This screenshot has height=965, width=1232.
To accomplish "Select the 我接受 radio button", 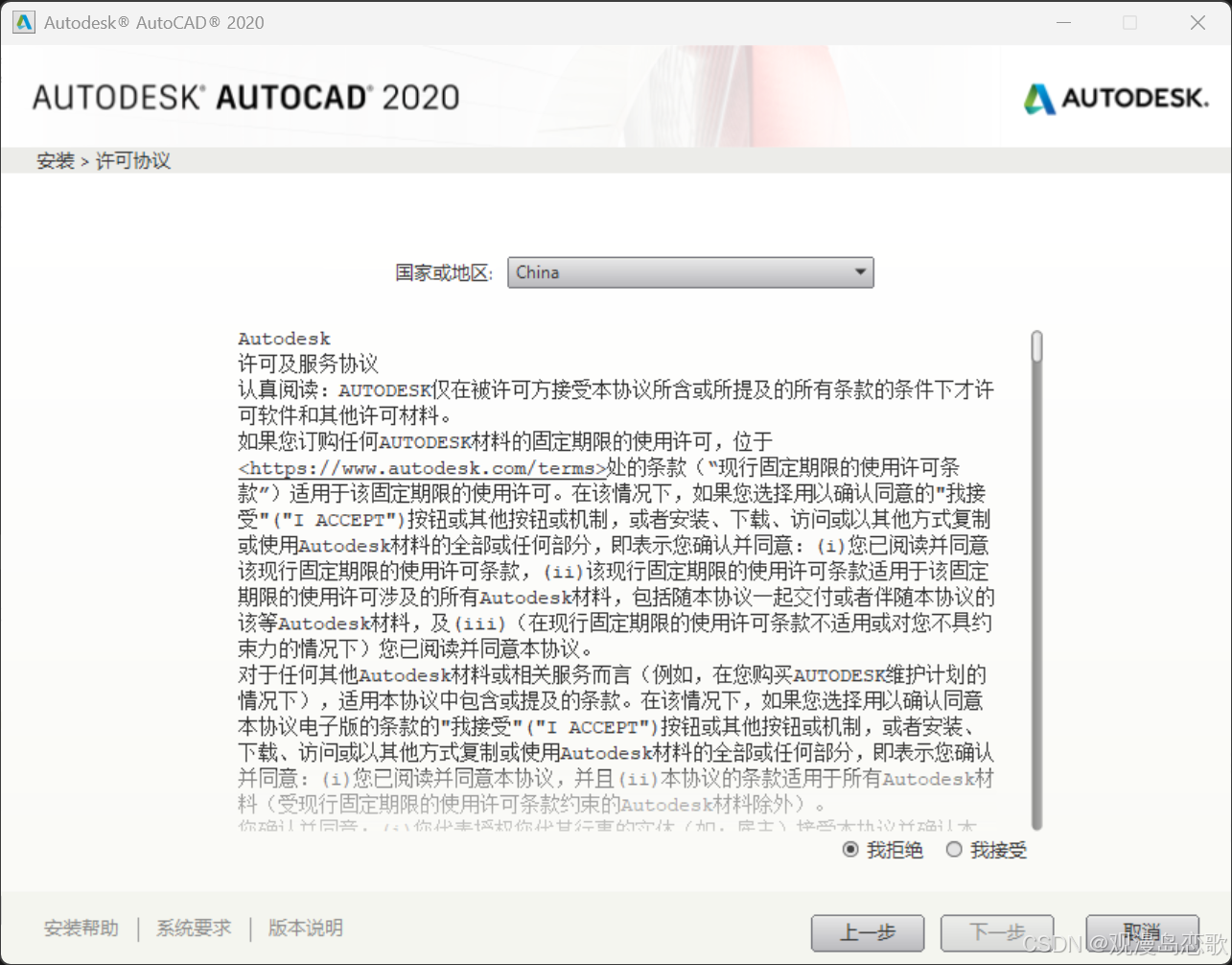I will click(x=953, y=850).
